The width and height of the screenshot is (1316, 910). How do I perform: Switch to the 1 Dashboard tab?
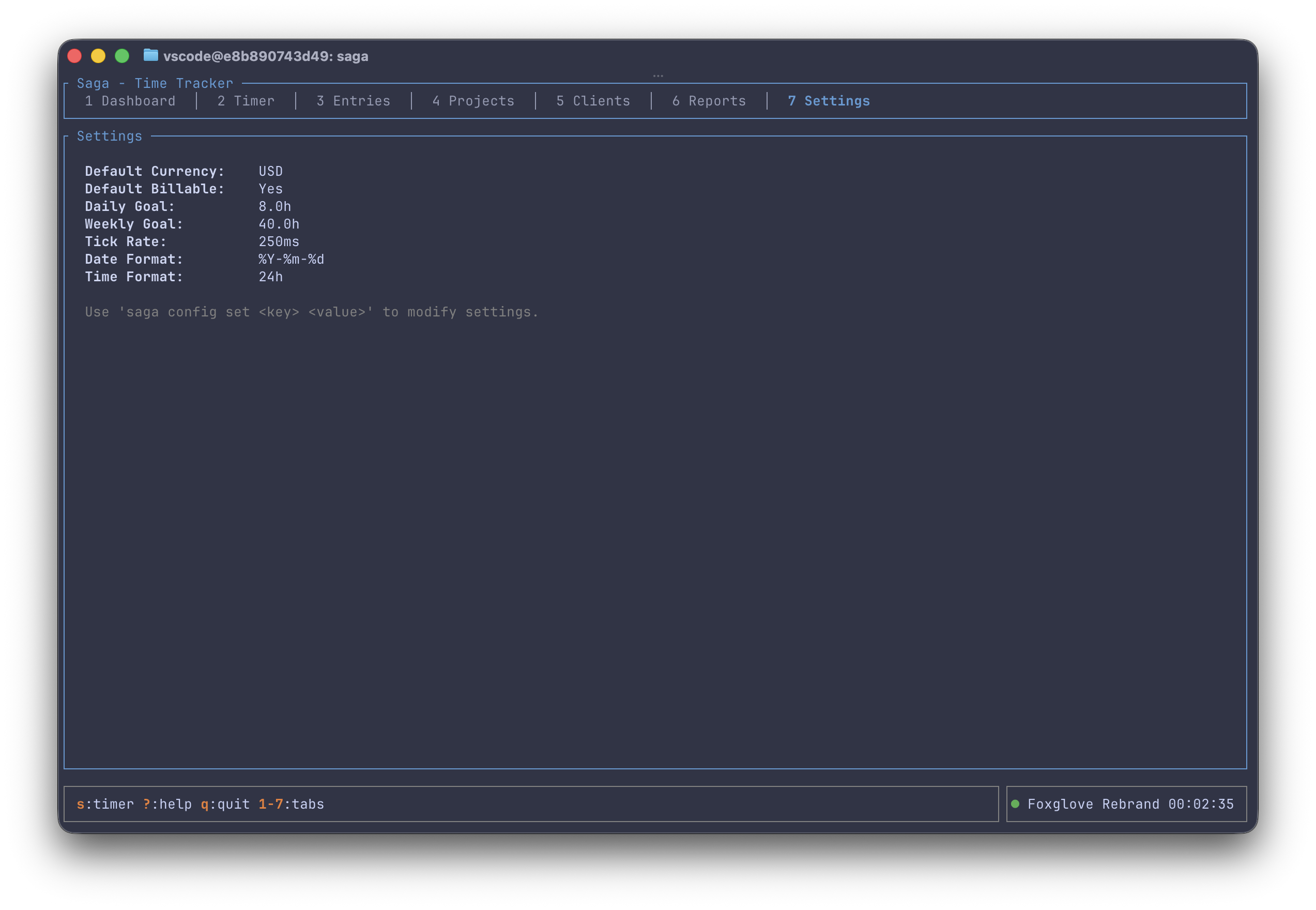pyautogui.click(x=130, y=101)
